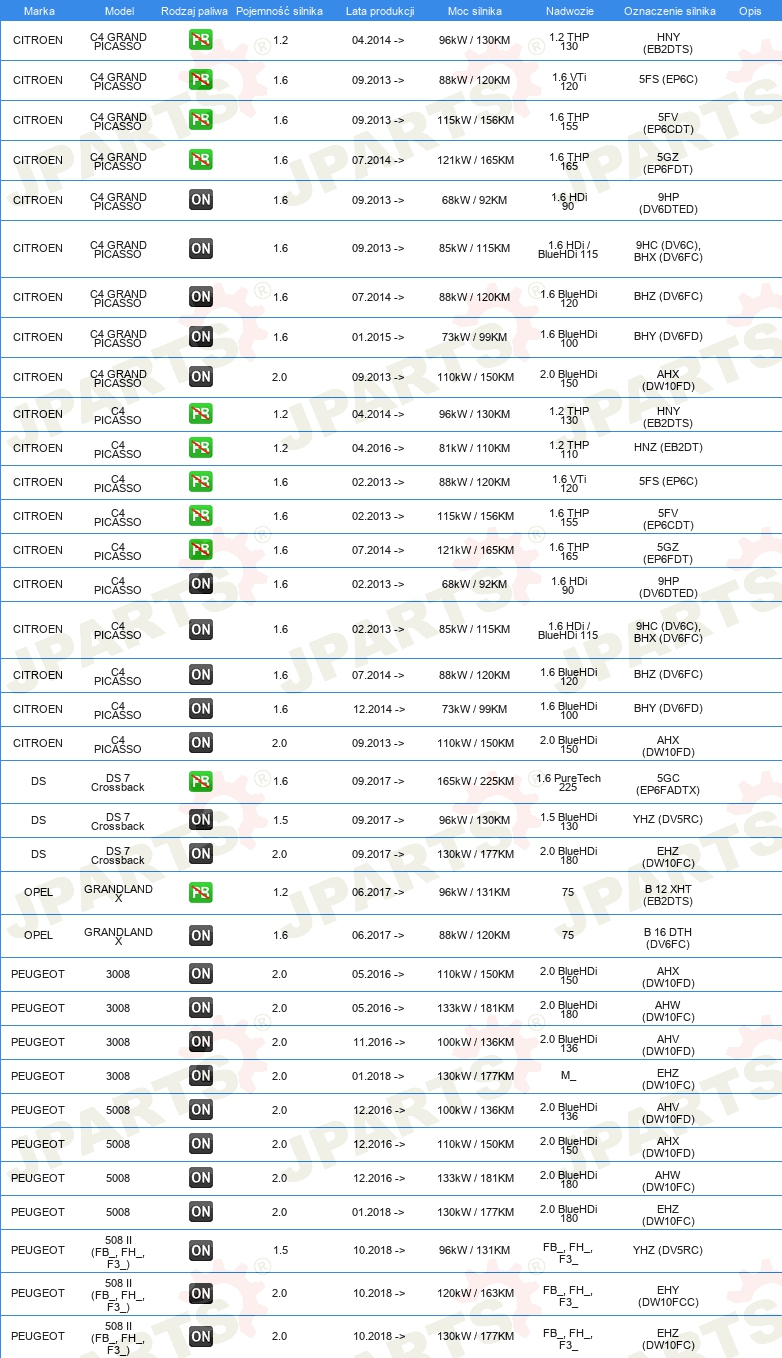Click PEUGEOT in the 120kW/163KM row
This screenshot has width=782, height=1358.
[38, 1293]
